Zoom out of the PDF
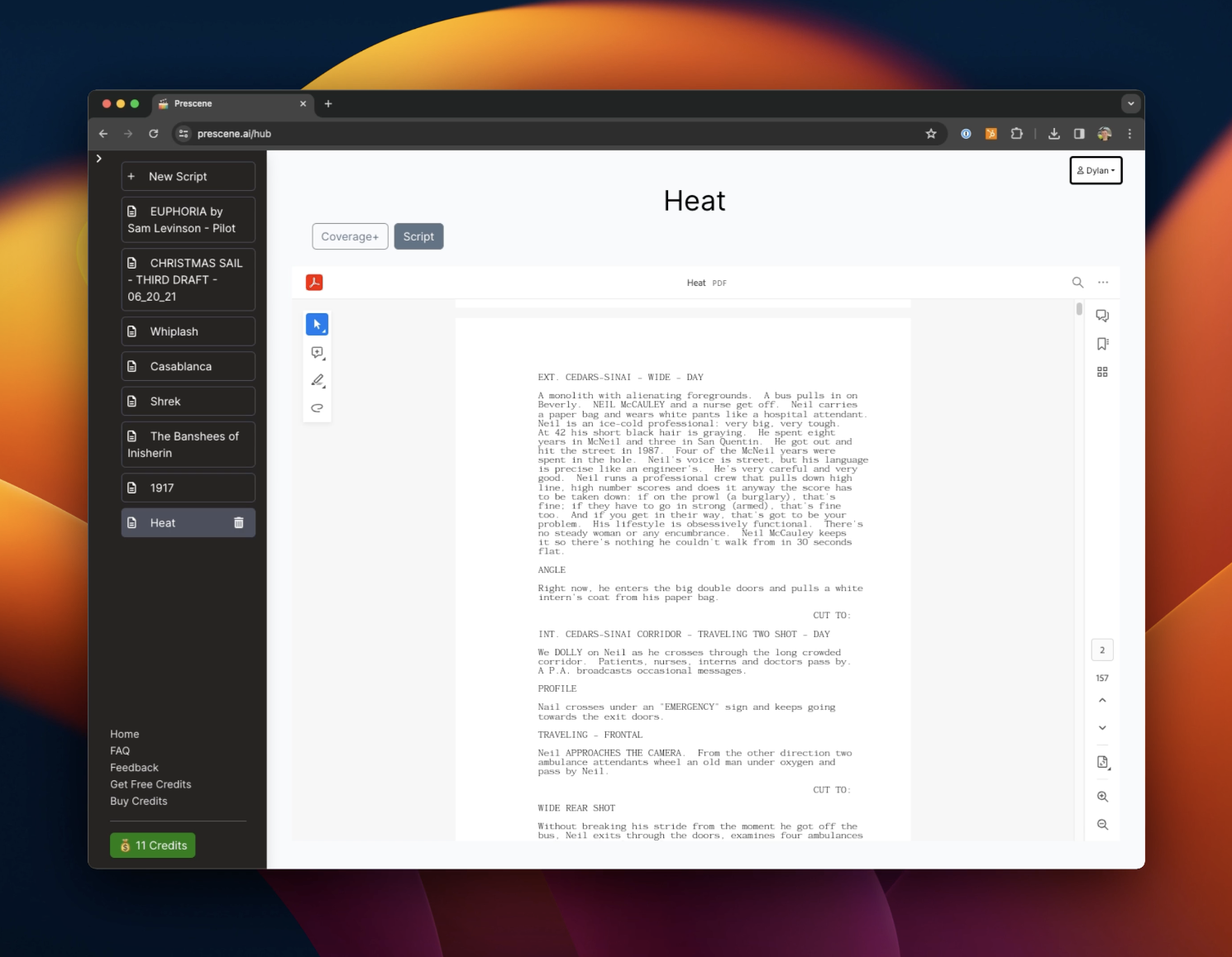Screen dimensions: 1232x957 coord(1102,825)
